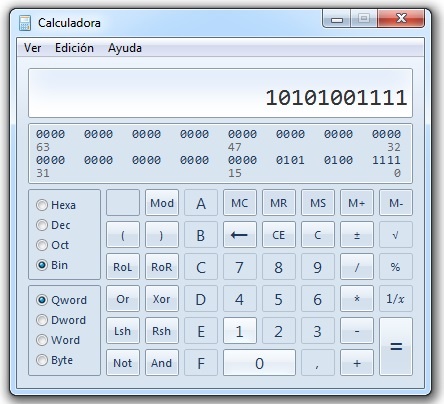Select the Dec number base
The width and height of the screenshot is (444, 404).
[42, 225]
